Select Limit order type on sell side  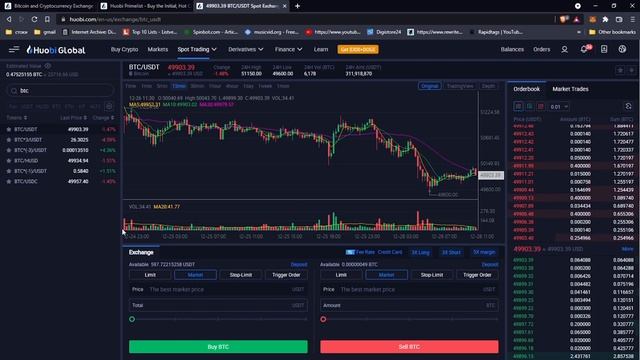point(341,275)
